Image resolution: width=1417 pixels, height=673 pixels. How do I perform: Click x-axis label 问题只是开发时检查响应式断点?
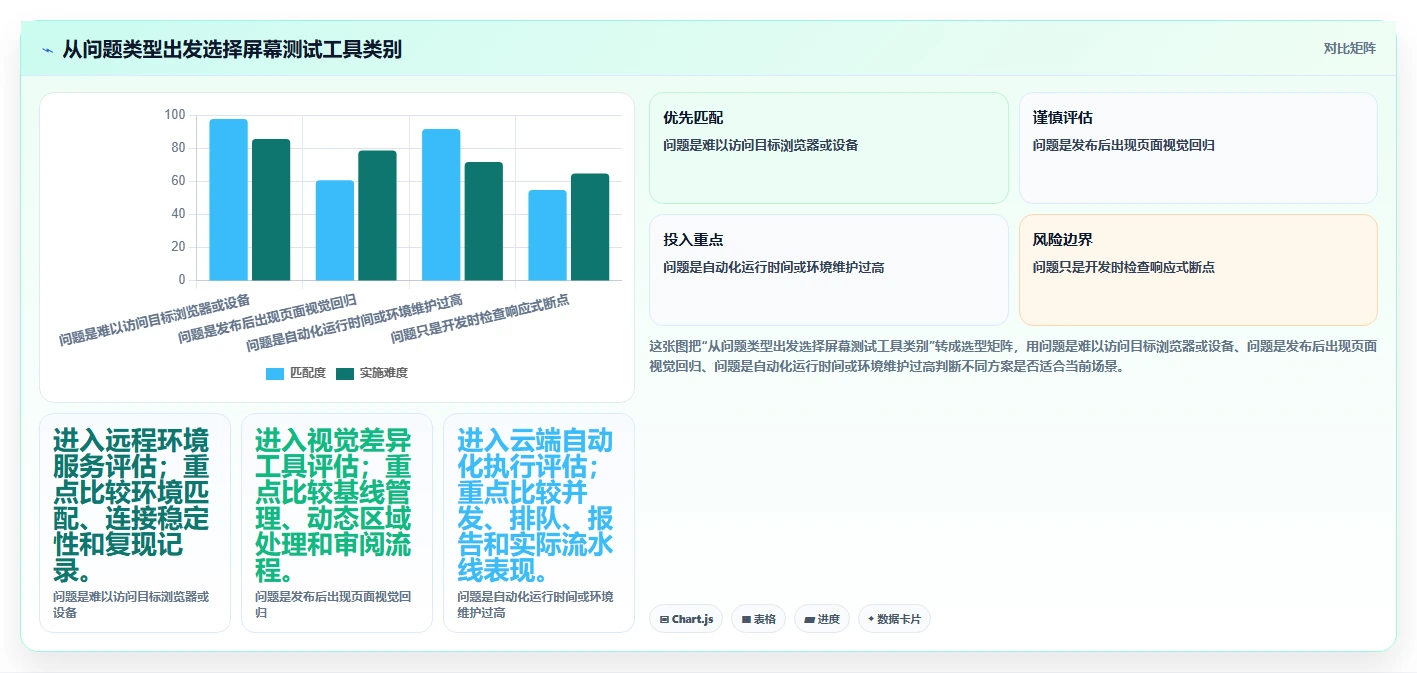(x=480, y=320)
